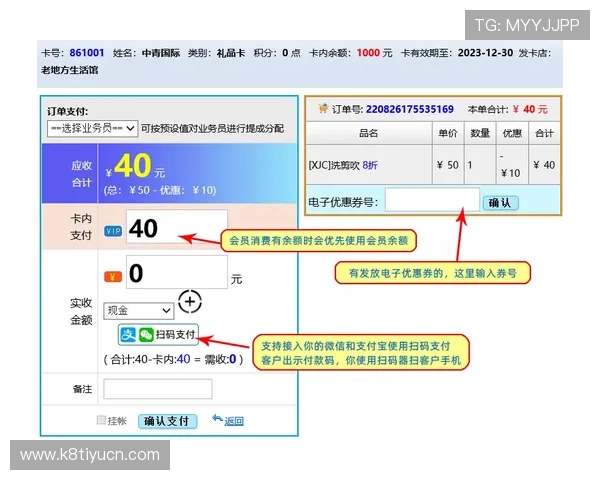Click the unit price ¥ 50 cell
Viewport: 600px width, 480px height.
pyautogui.click(x=448, y=165)
